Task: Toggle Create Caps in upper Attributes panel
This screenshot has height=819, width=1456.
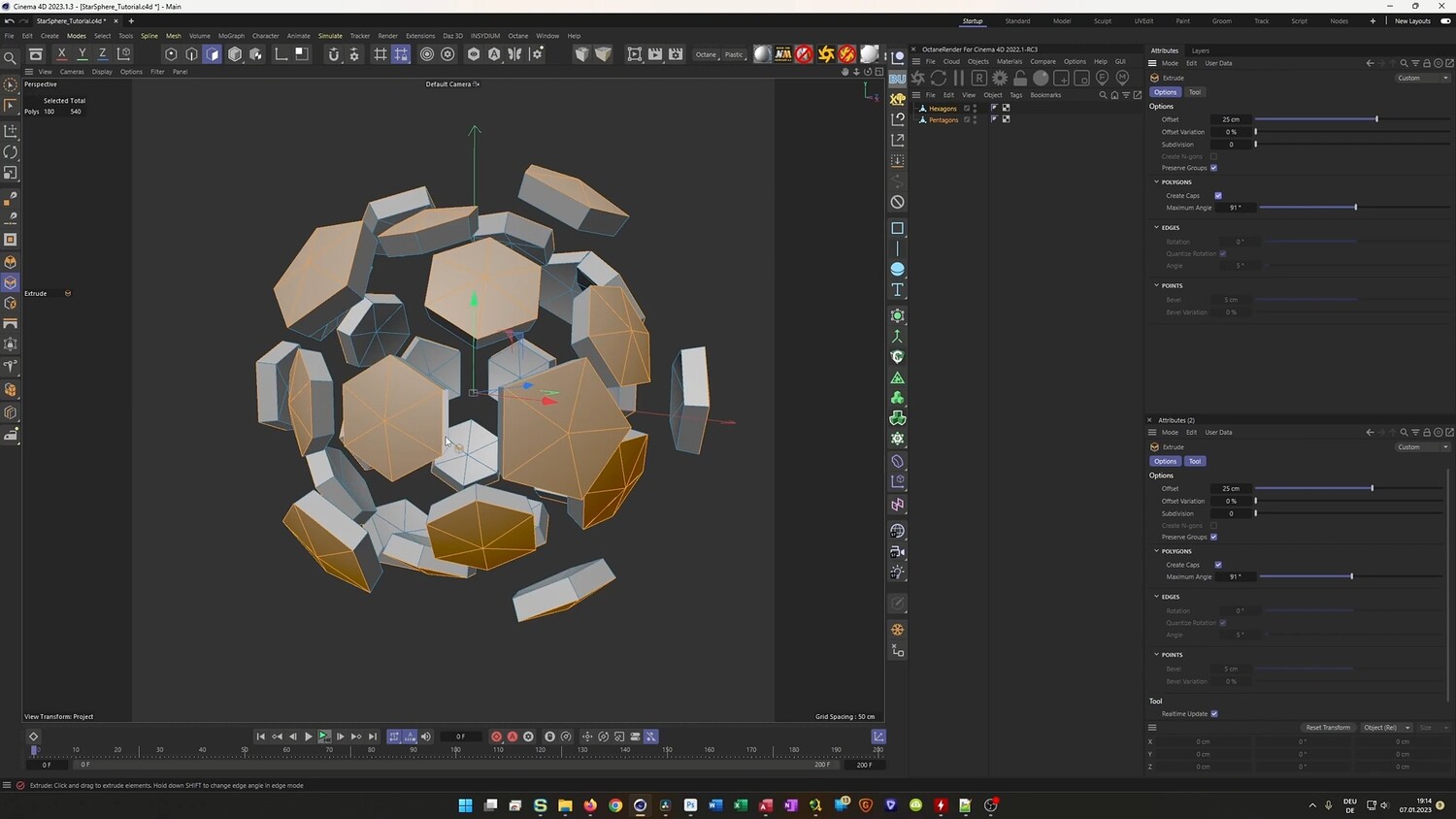Action: coord(1218,196)
